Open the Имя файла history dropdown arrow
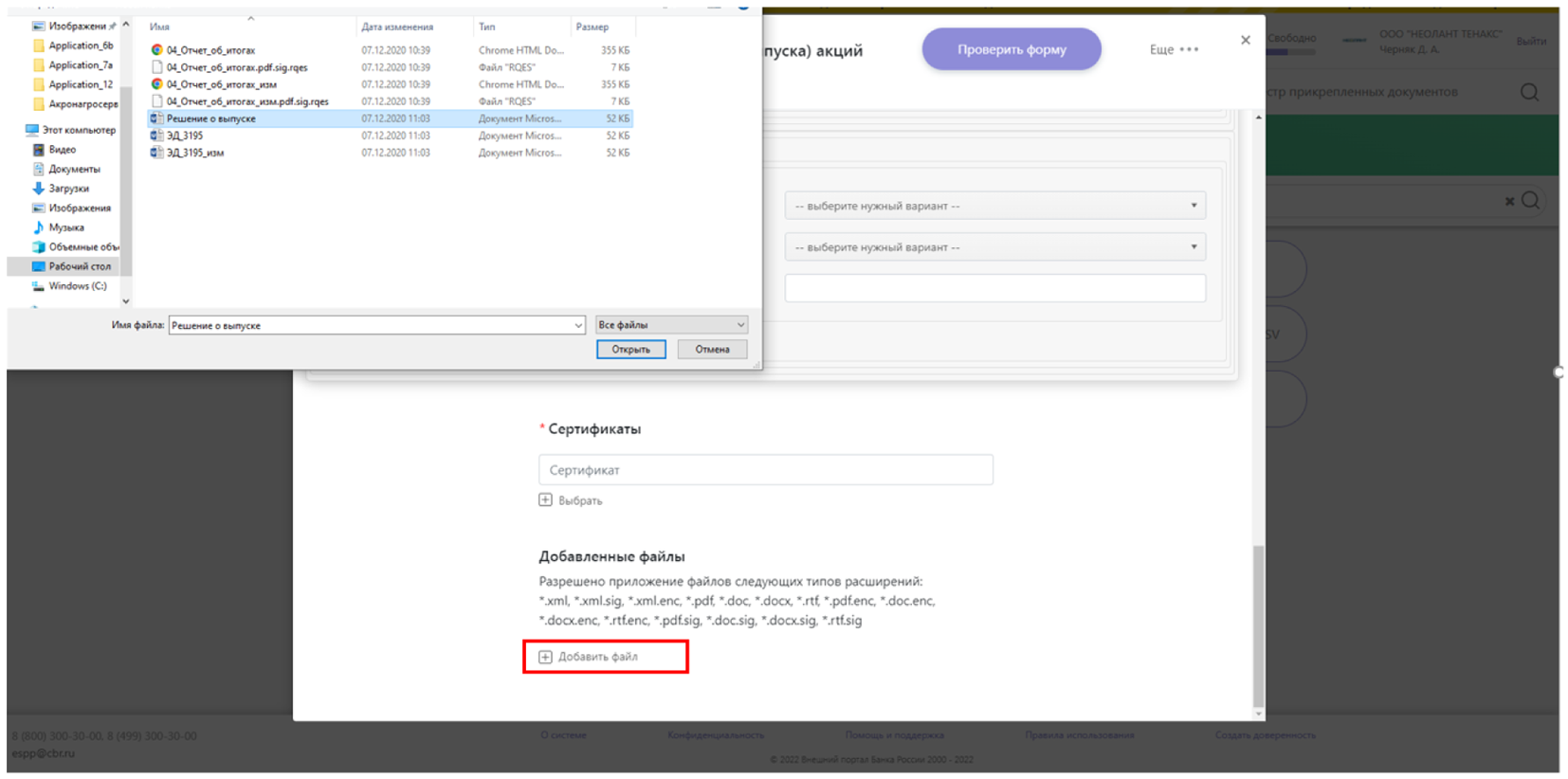1568x779 pixels. [577, 326]
